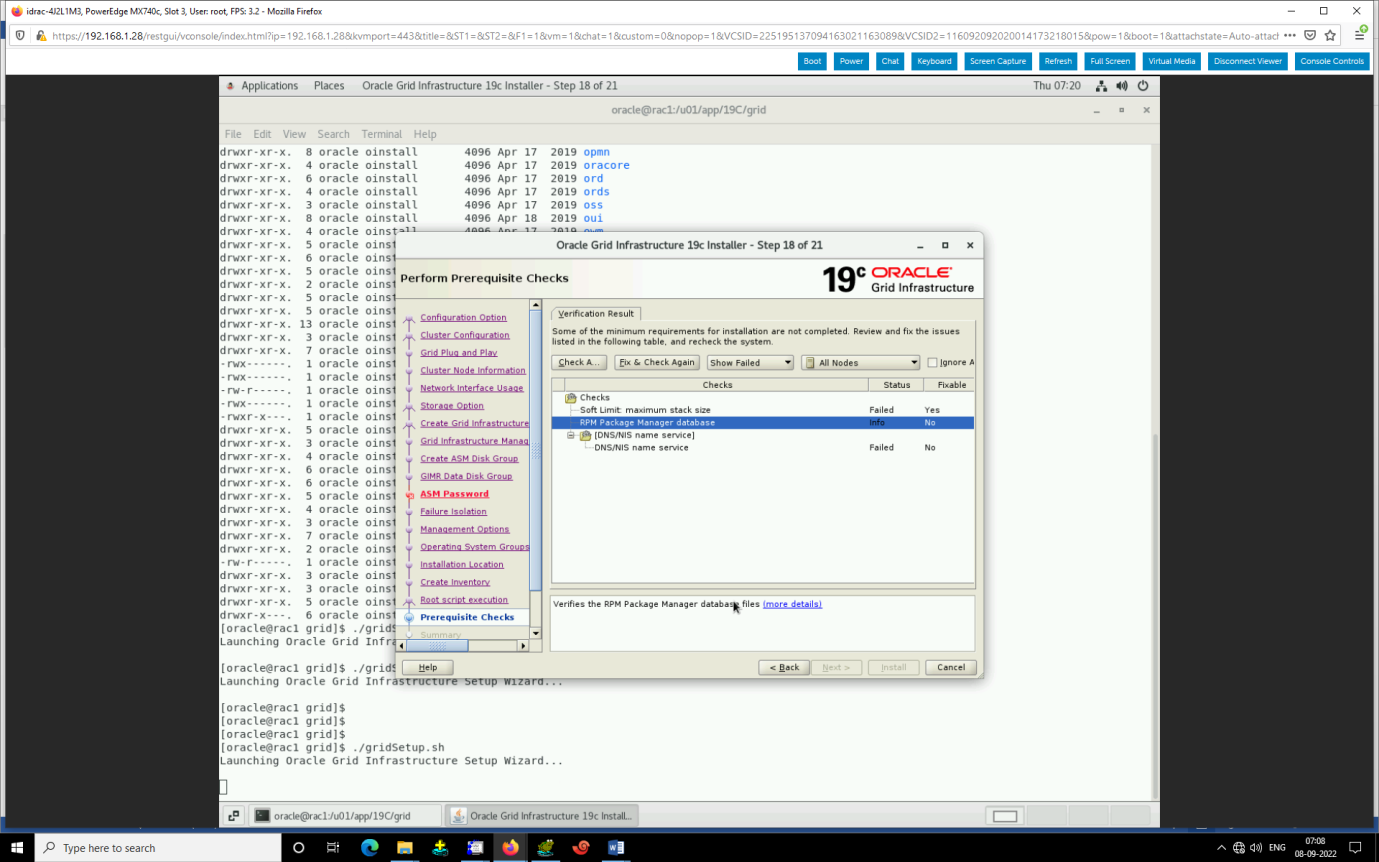Open the Terminal menu in terminal menubar
Image resolution: width=1379 pixels, height=862 pixels.
tap(382, 134)
